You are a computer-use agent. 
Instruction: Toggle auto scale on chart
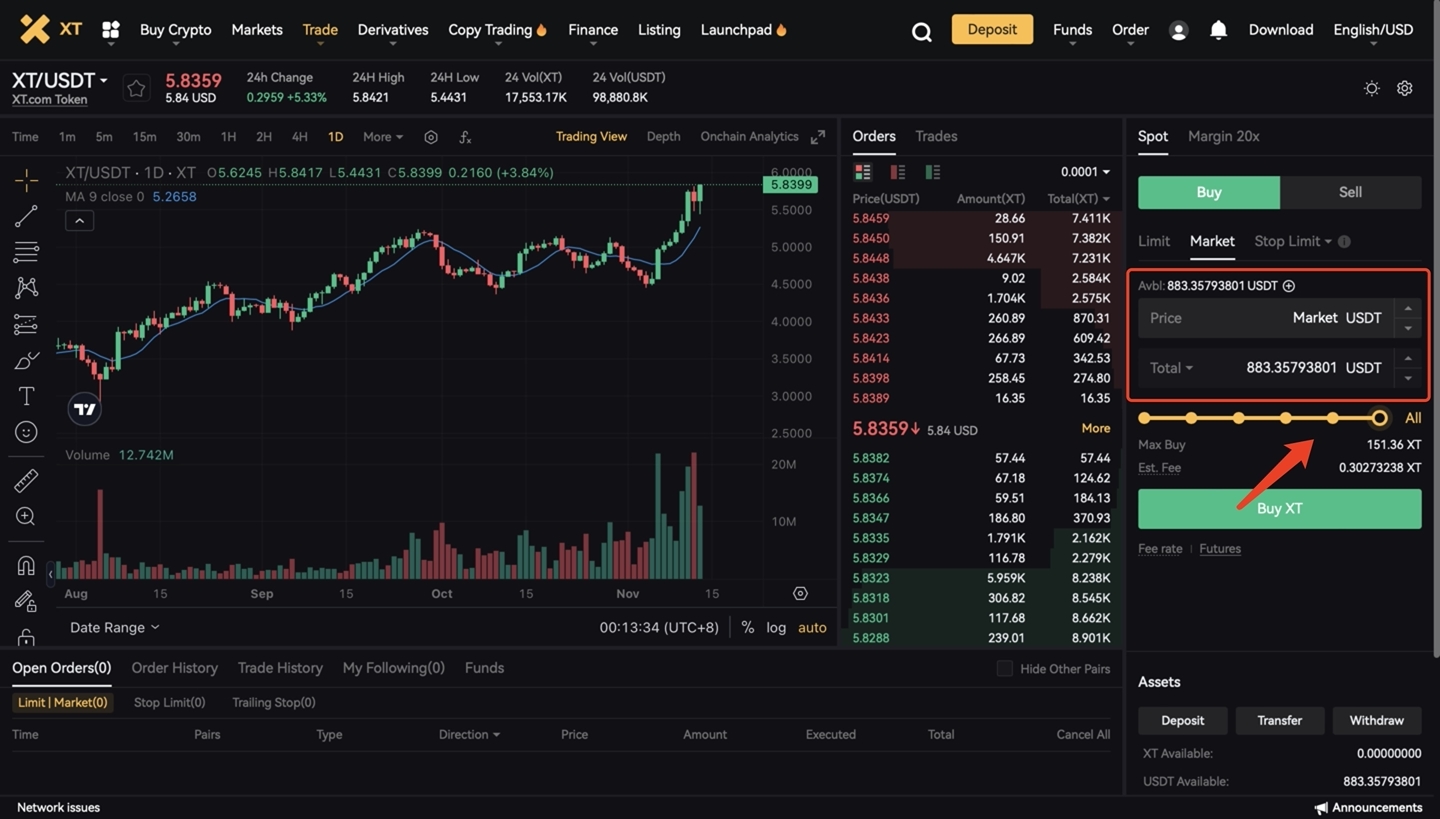click(812, 627)
